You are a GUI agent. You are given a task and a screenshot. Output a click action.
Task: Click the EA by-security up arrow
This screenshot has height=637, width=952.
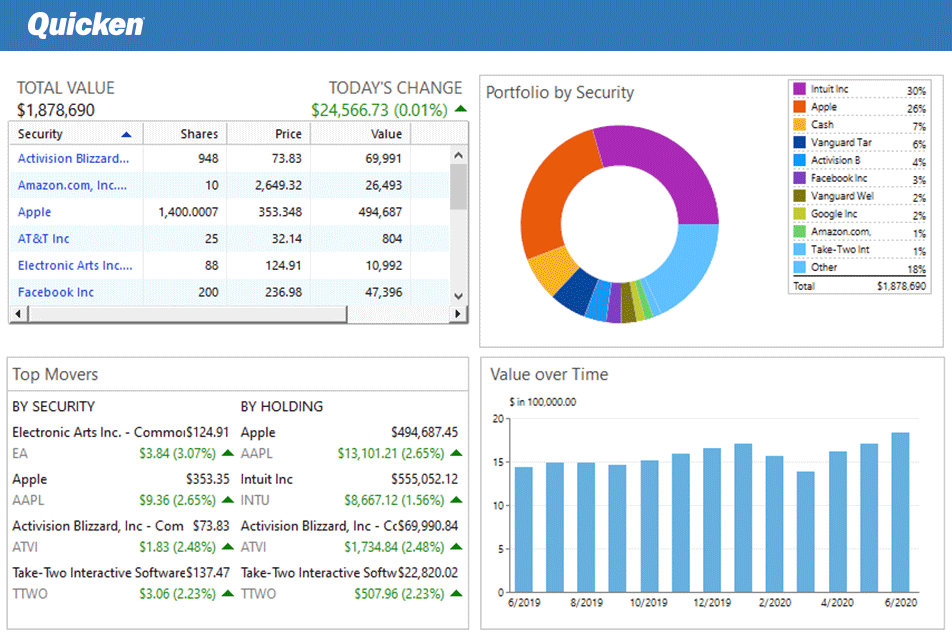pos(228,453)
